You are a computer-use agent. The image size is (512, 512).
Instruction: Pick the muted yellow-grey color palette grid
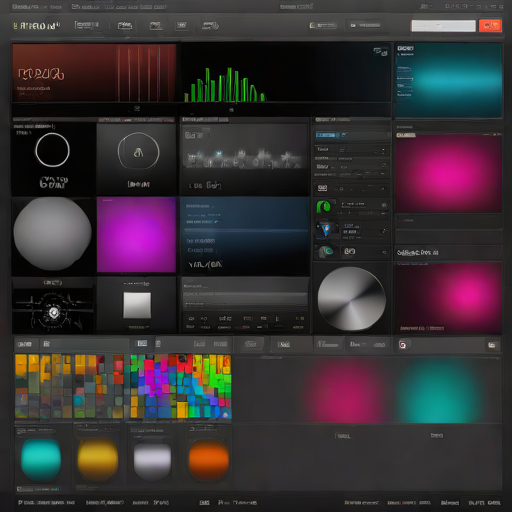[x=69, y=386]
